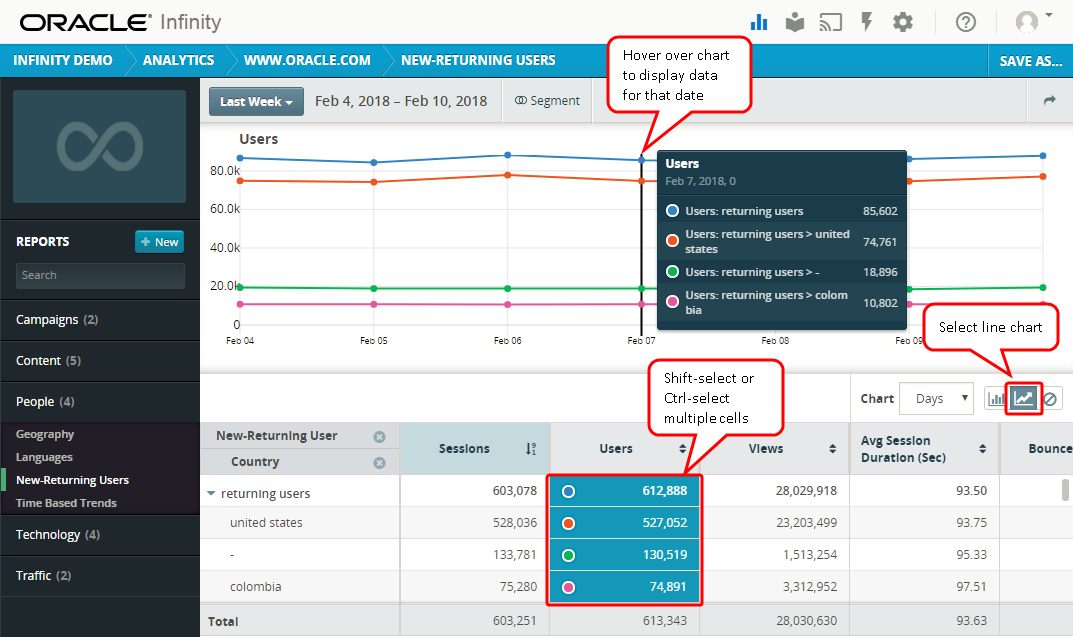Toggle chart series for 74,891 users cell
The height and width of the screenshot is (637, 1073).
(x=568, y=587)
